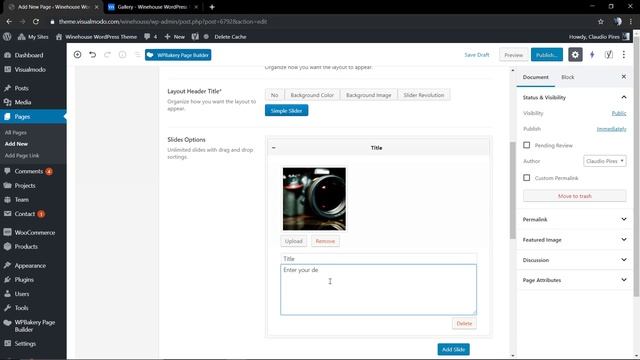Remove the slide image
640x360 pixels.
325,241
